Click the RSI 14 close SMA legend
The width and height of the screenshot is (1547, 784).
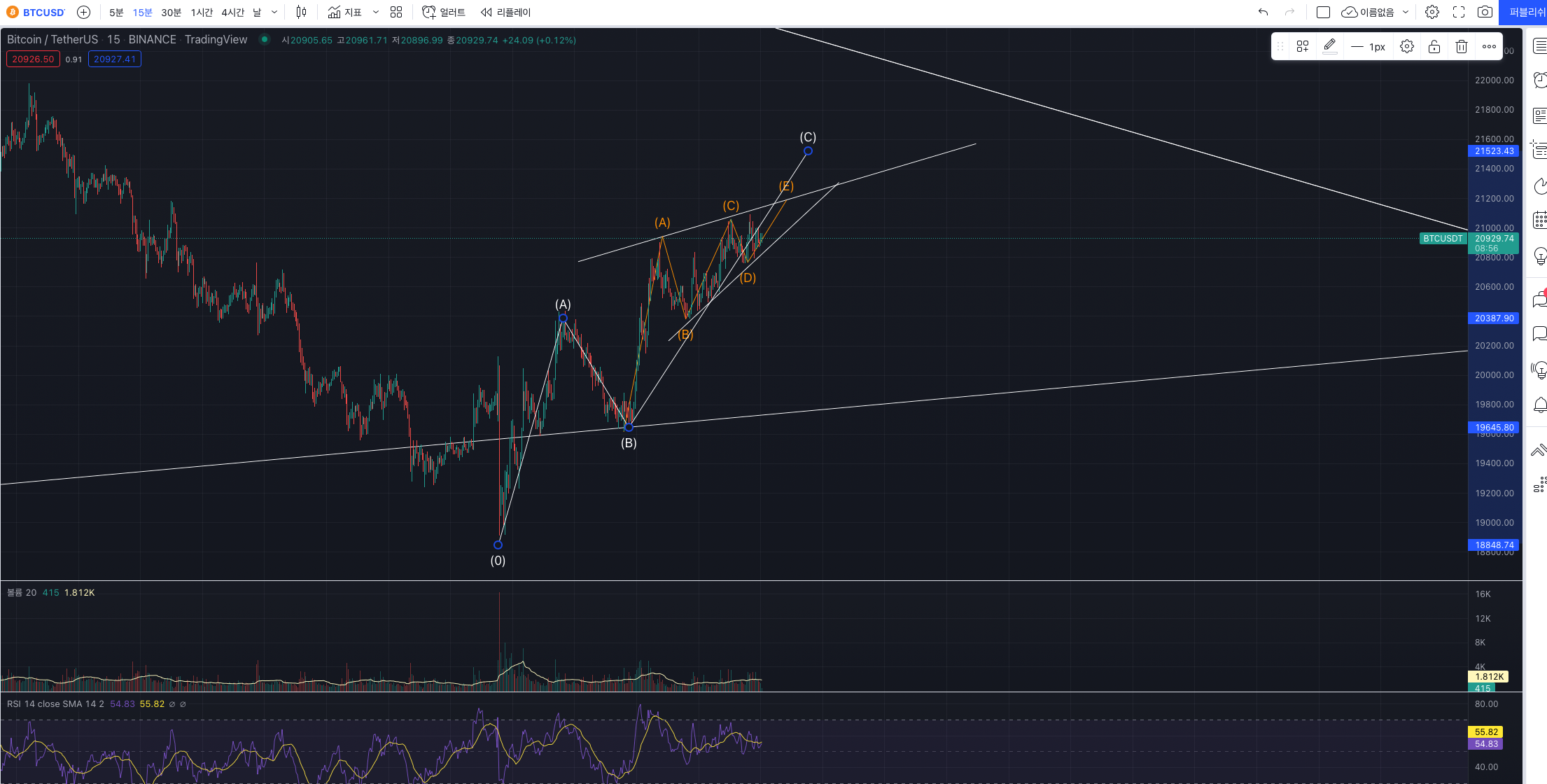click(x=55, y=703)
